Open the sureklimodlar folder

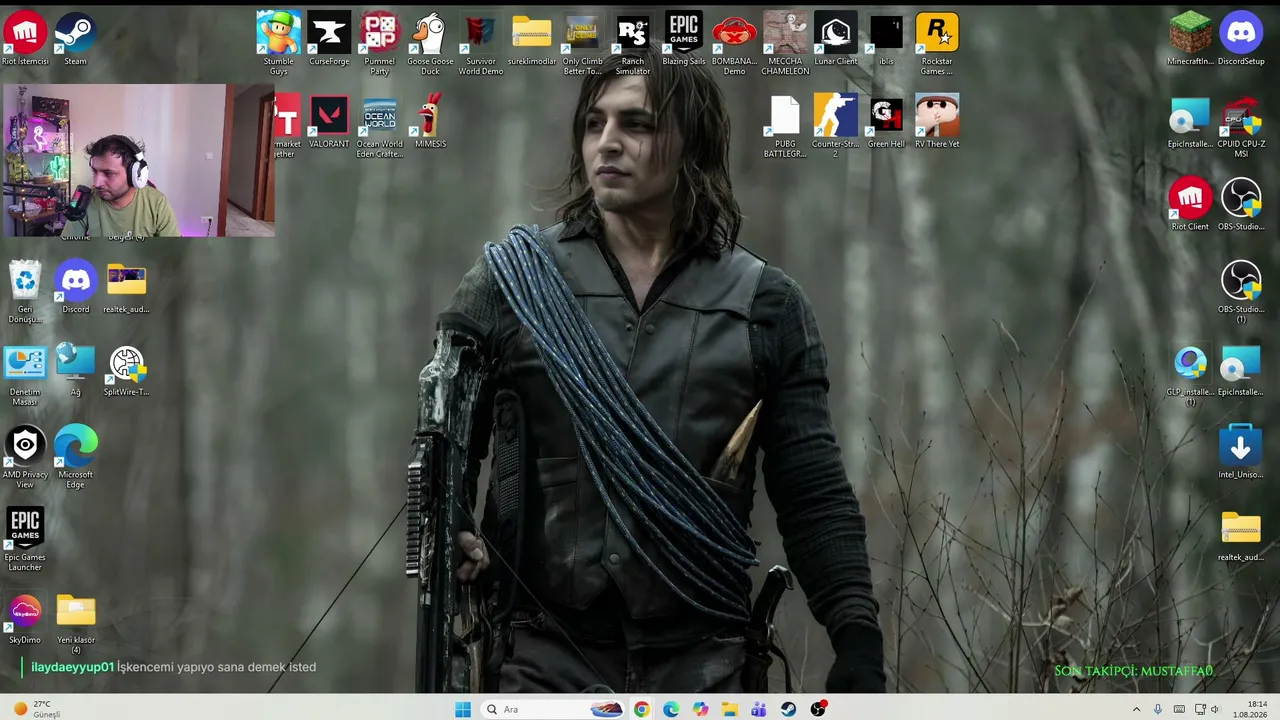coord(531,38)
